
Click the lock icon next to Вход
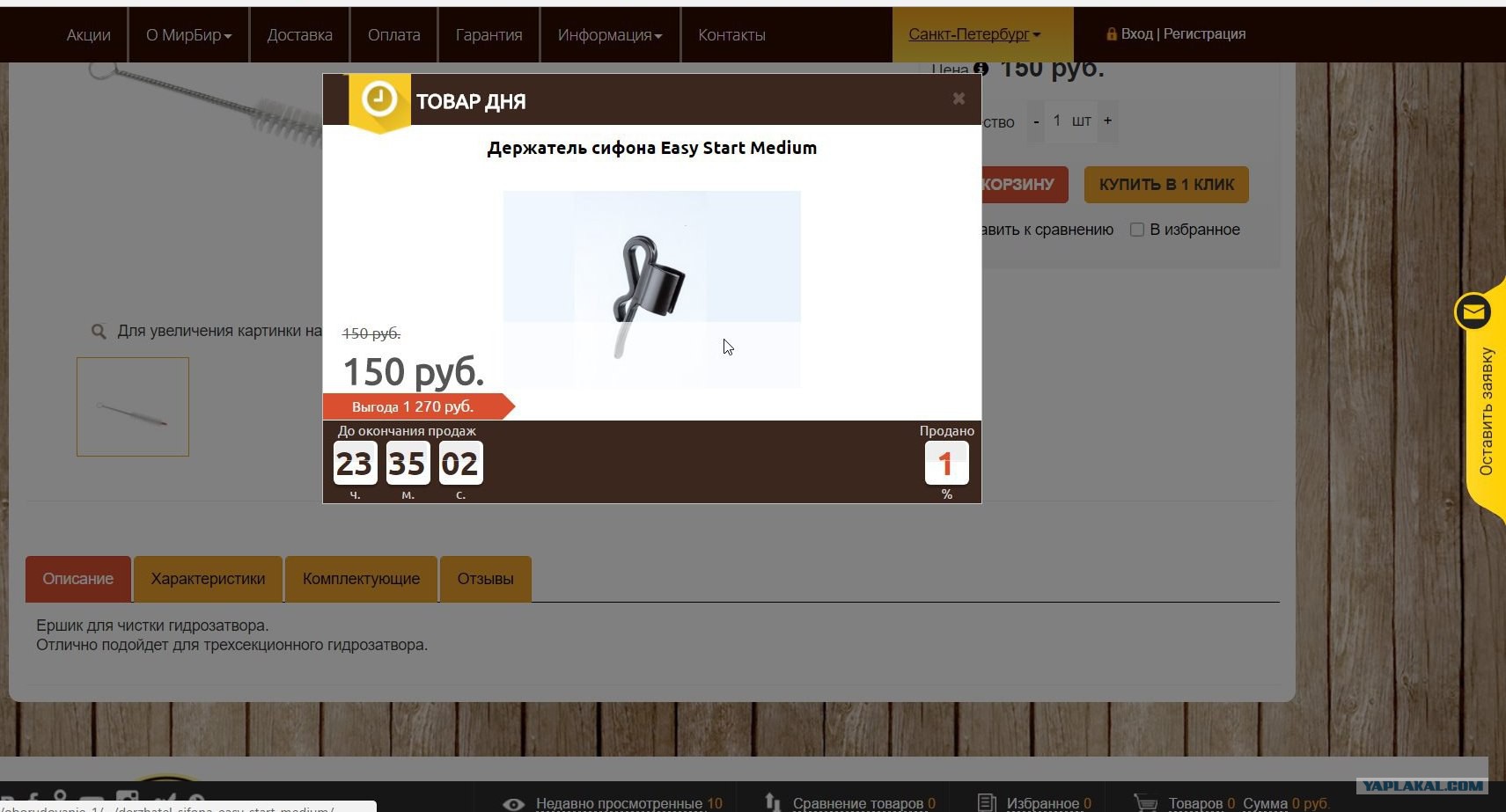click(x=1112, y=33)
